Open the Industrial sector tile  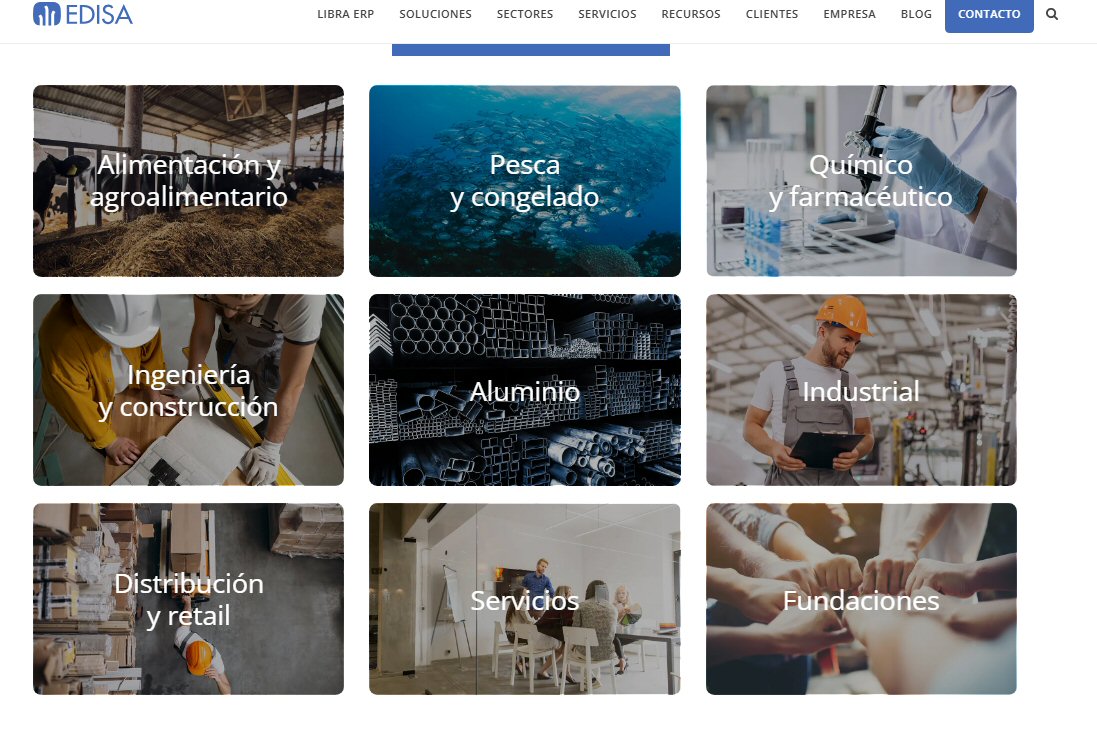861,390
